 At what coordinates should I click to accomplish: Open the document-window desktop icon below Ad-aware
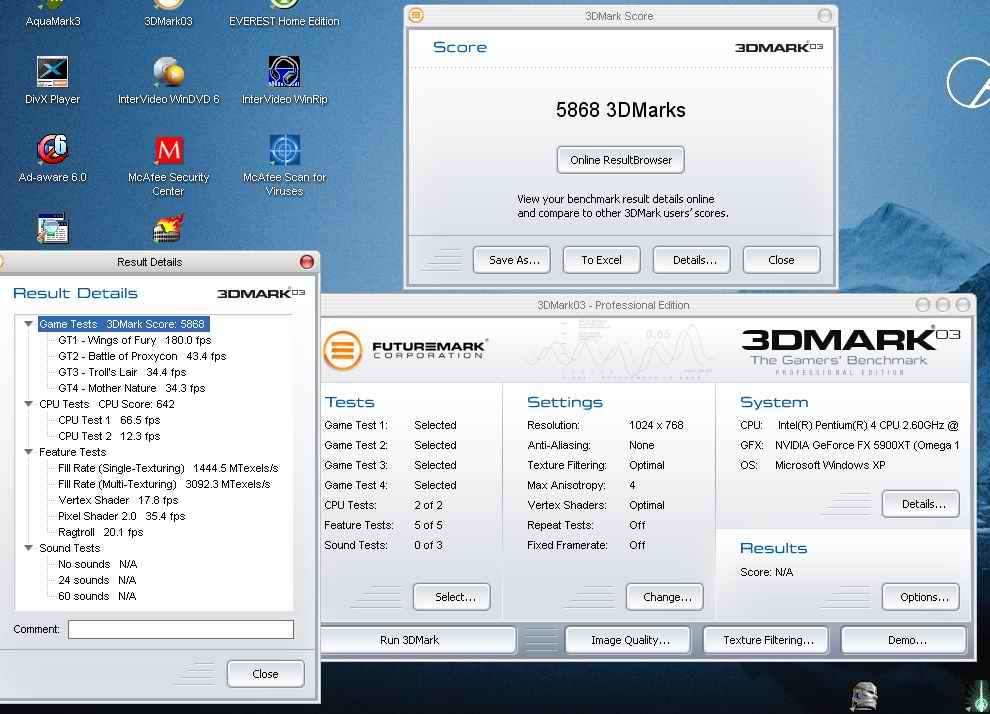coord(52,228)
